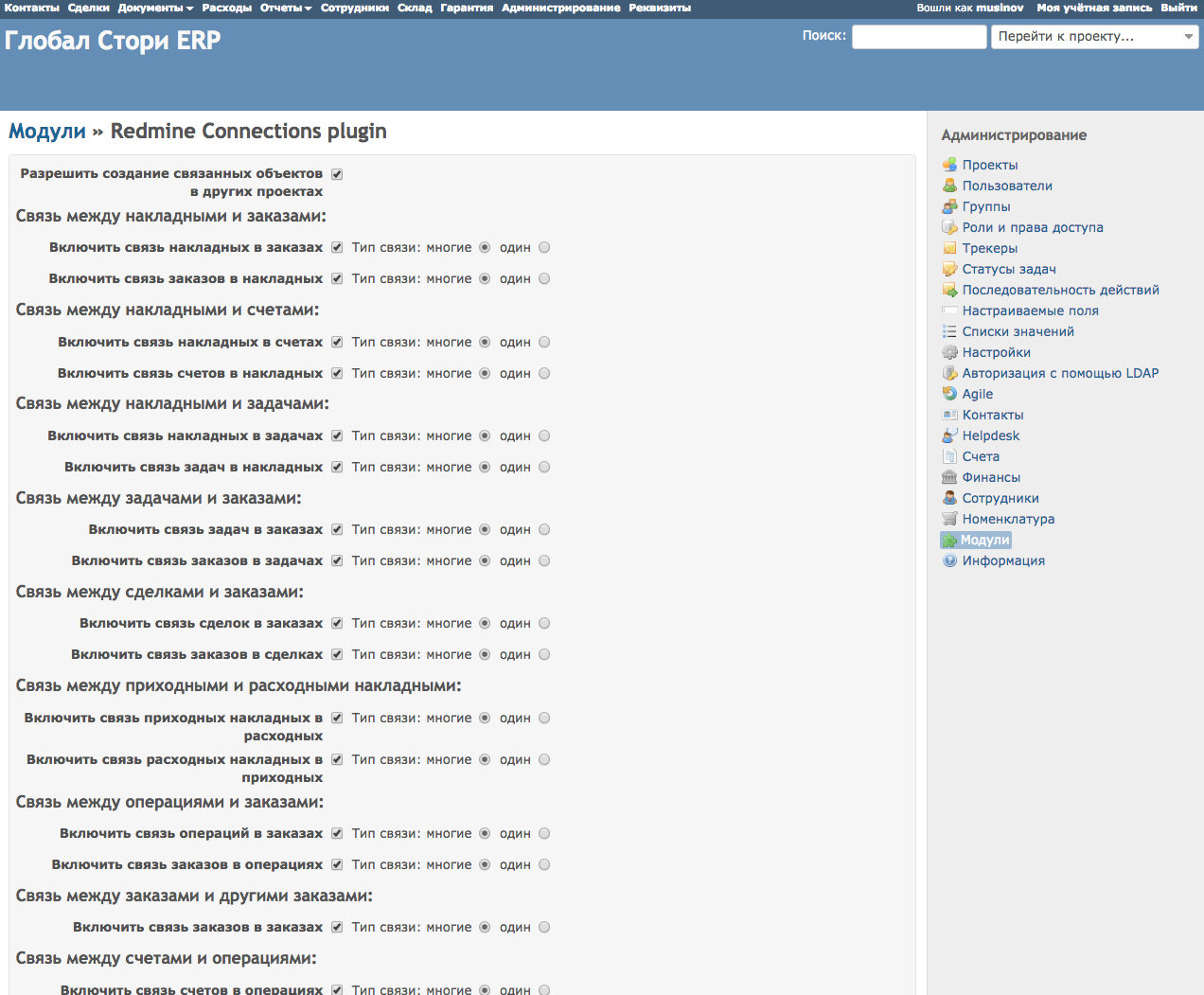Select 'один' for накладных в задачах
Screen dimensions: 1204x995
click(x=544, y=435)
